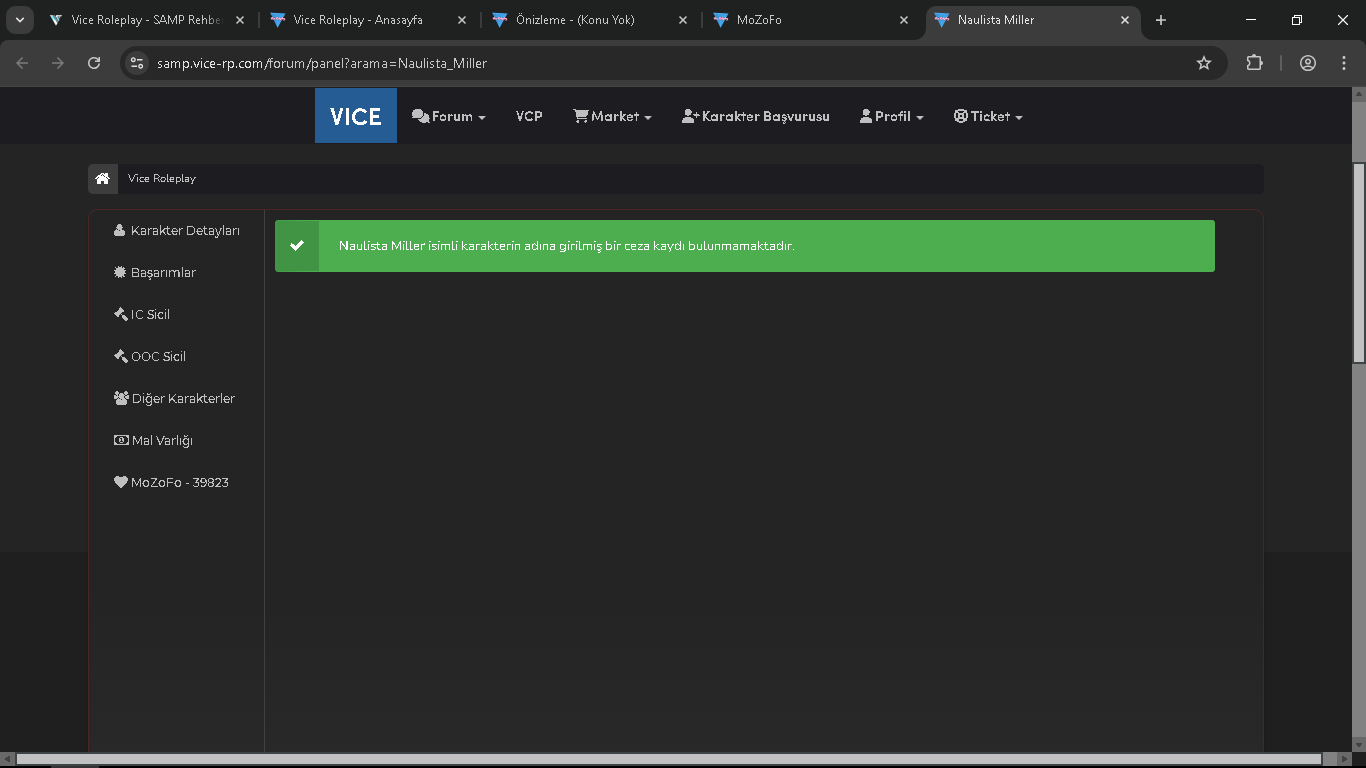Reload the current page
The image size is (1366, 768).
(x=94, y=63)
